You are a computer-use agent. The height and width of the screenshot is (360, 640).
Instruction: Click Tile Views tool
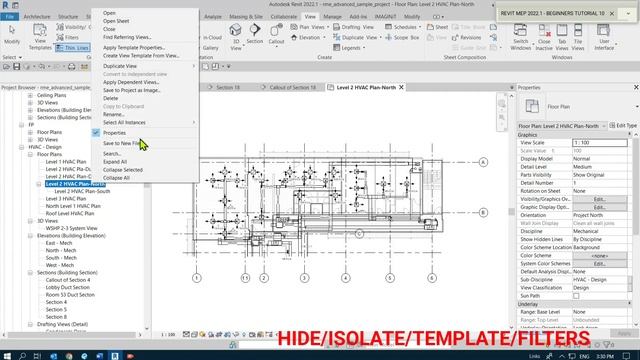pyautogui.click(x=578, y=37)
